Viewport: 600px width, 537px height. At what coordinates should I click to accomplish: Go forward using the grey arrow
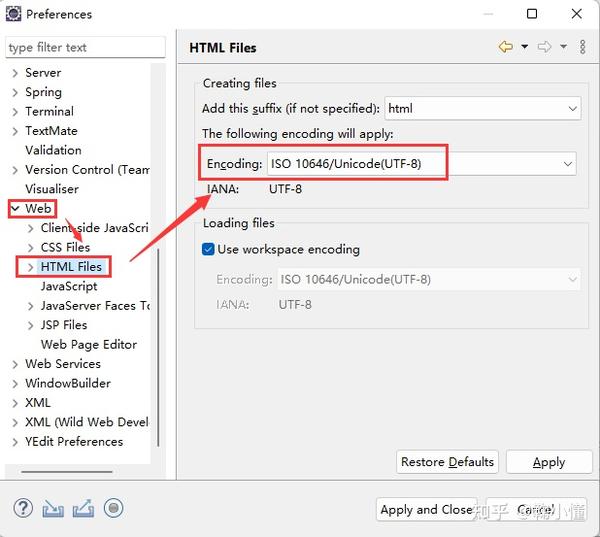(545, 47)
